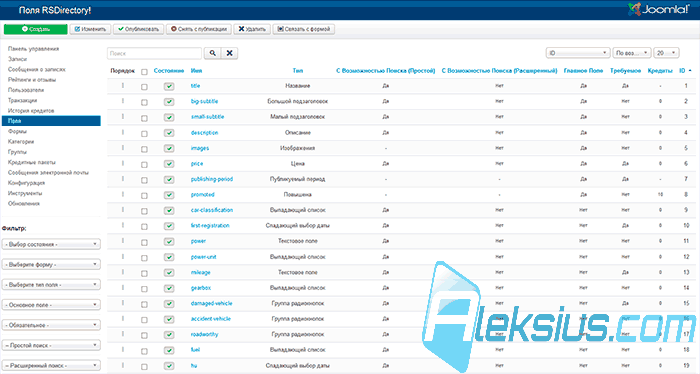Open Расширенный поиск filter dropdown
This screenshot has height=374, width=700.
[51, 365]
